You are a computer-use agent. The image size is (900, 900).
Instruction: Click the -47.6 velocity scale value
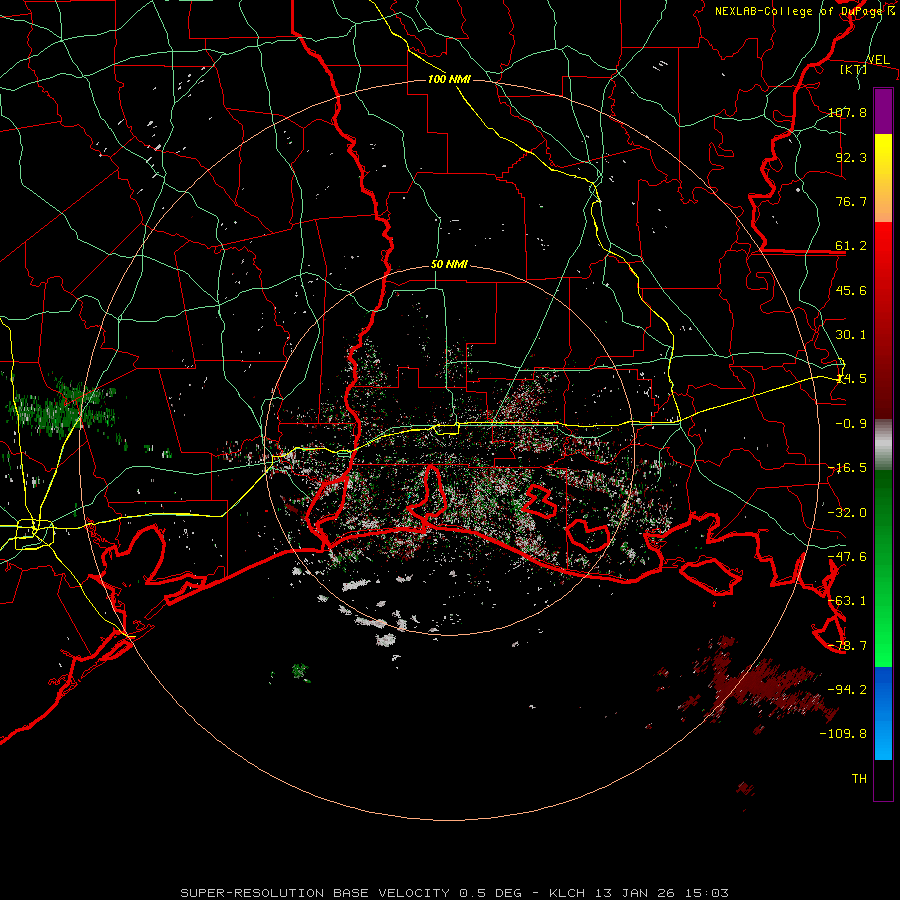pos(847,557)
